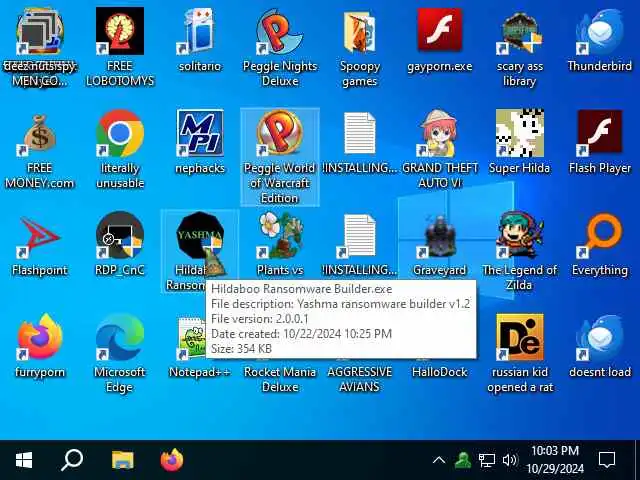Viewport: 640px width, 480px height.
Task: Select the red Flash exe icon in the top row
Action: 440,29
